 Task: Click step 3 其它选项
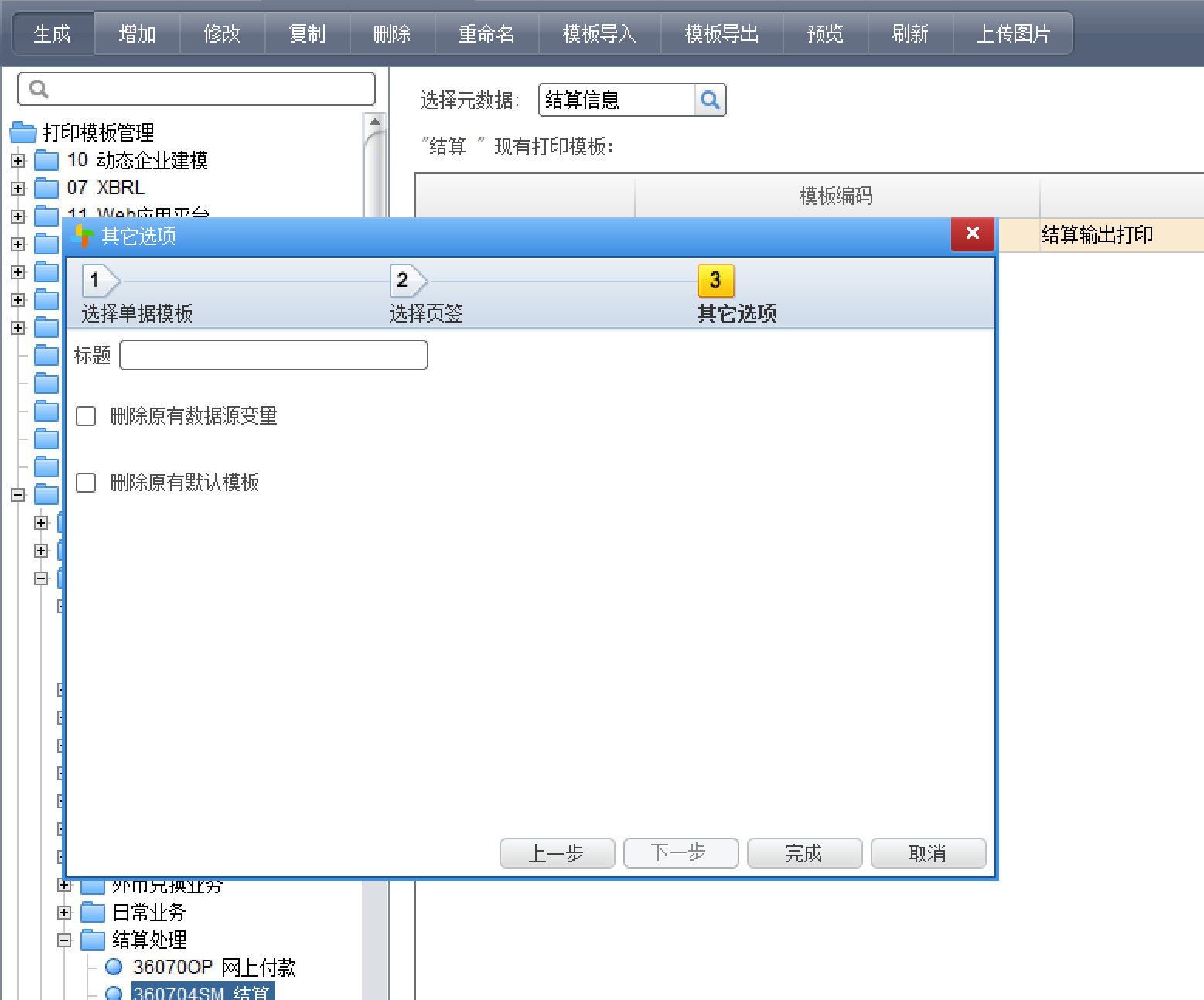point(737,294)
